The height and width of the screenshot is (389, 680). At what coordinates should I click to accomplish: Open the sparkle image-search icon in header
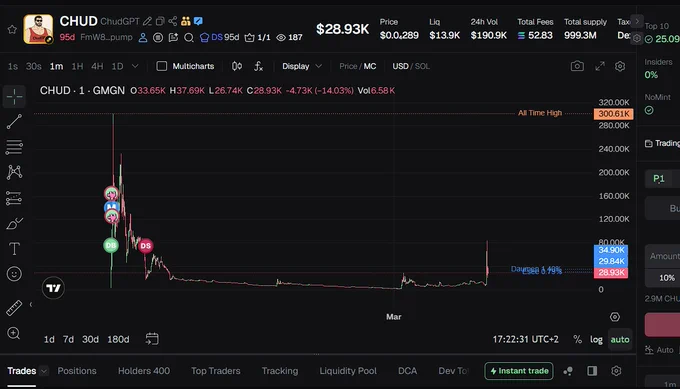pos(173,38)
